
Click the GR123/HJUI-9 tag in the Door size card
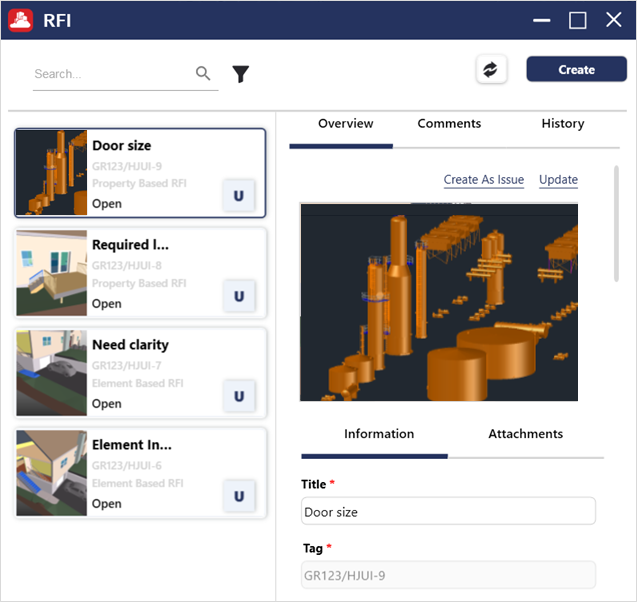(x=127, y=166)
